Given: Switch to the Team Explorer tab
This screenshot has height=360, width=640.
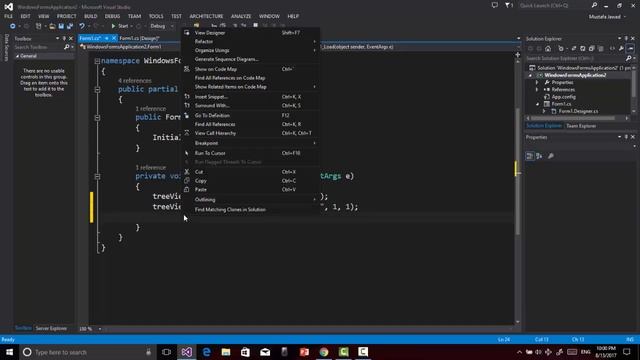Looking at the screenshot, I should (581, 126).
